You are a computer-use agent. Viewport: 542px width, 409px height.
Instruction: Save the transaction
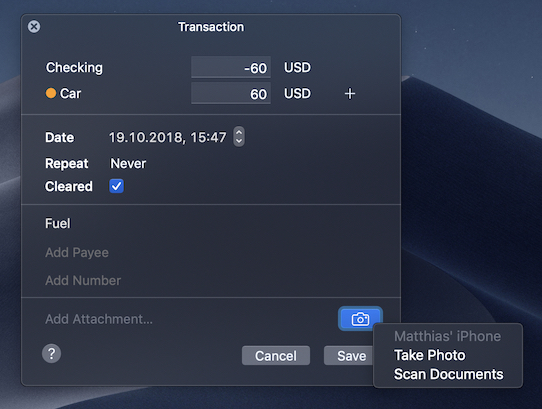coord(348,355)
